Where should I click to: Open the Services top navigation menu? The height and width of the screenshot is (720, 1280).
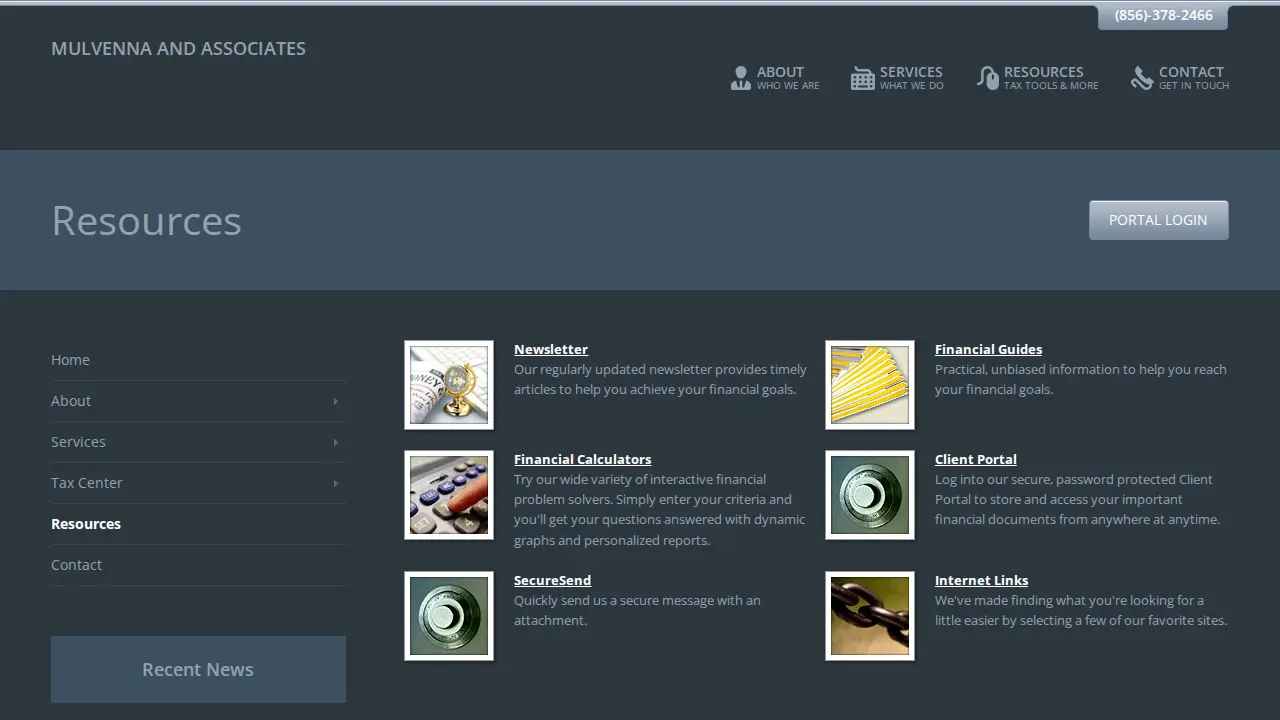(x=897, y=78)
